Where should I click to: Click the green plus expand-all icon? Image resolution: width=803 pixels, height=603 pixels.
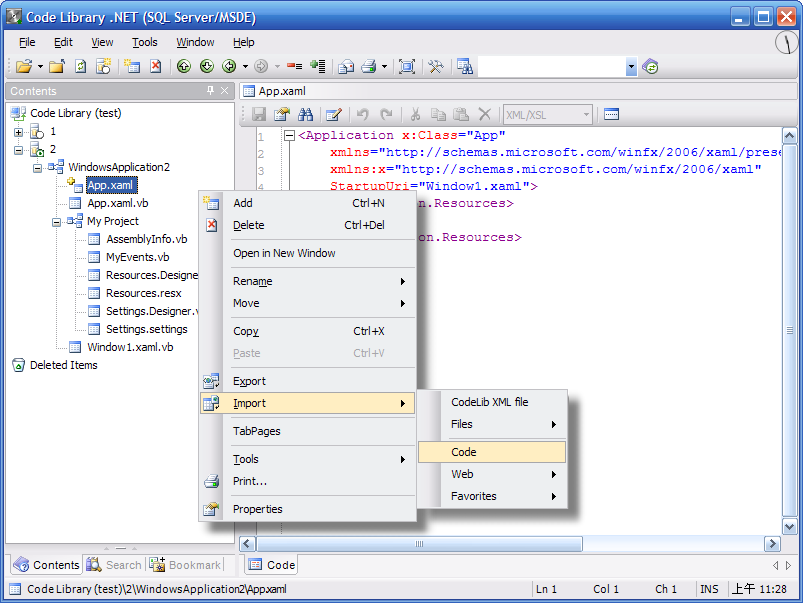(318, 67)
